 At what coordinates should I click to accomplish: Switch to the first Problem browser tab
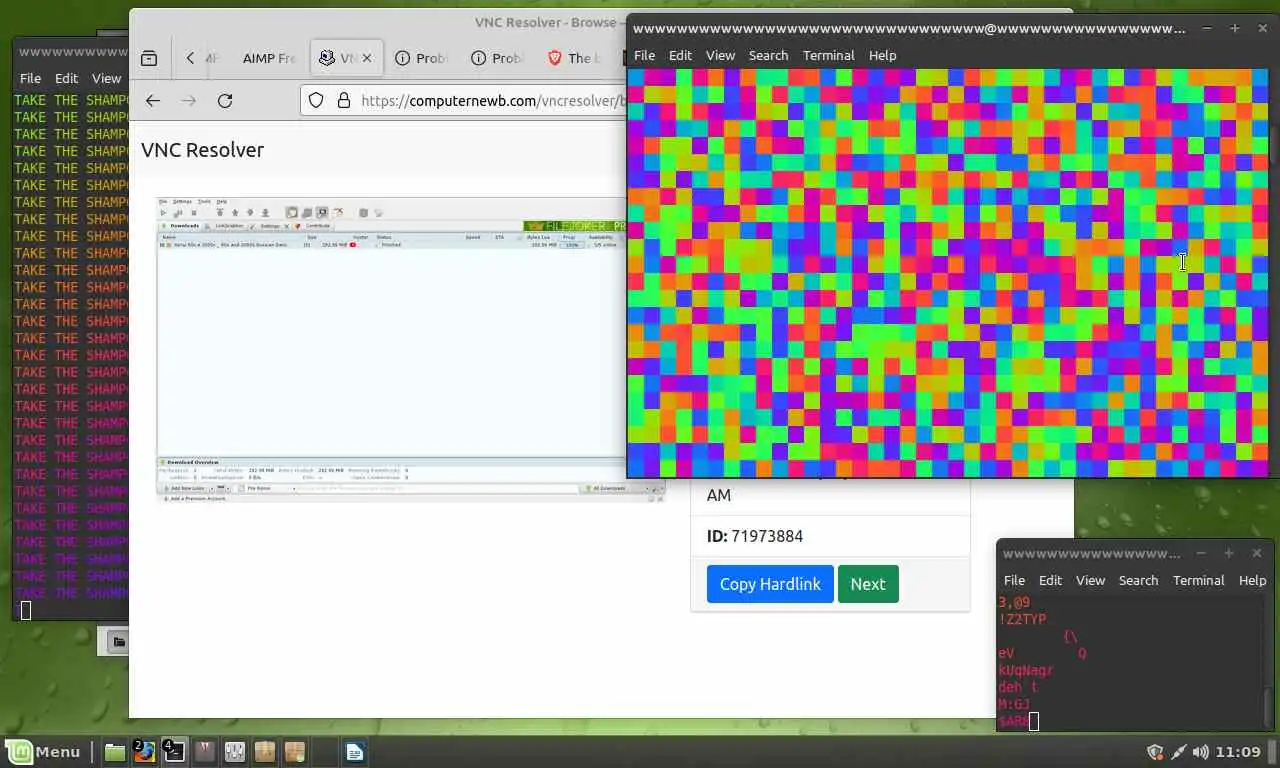[421, 58]
